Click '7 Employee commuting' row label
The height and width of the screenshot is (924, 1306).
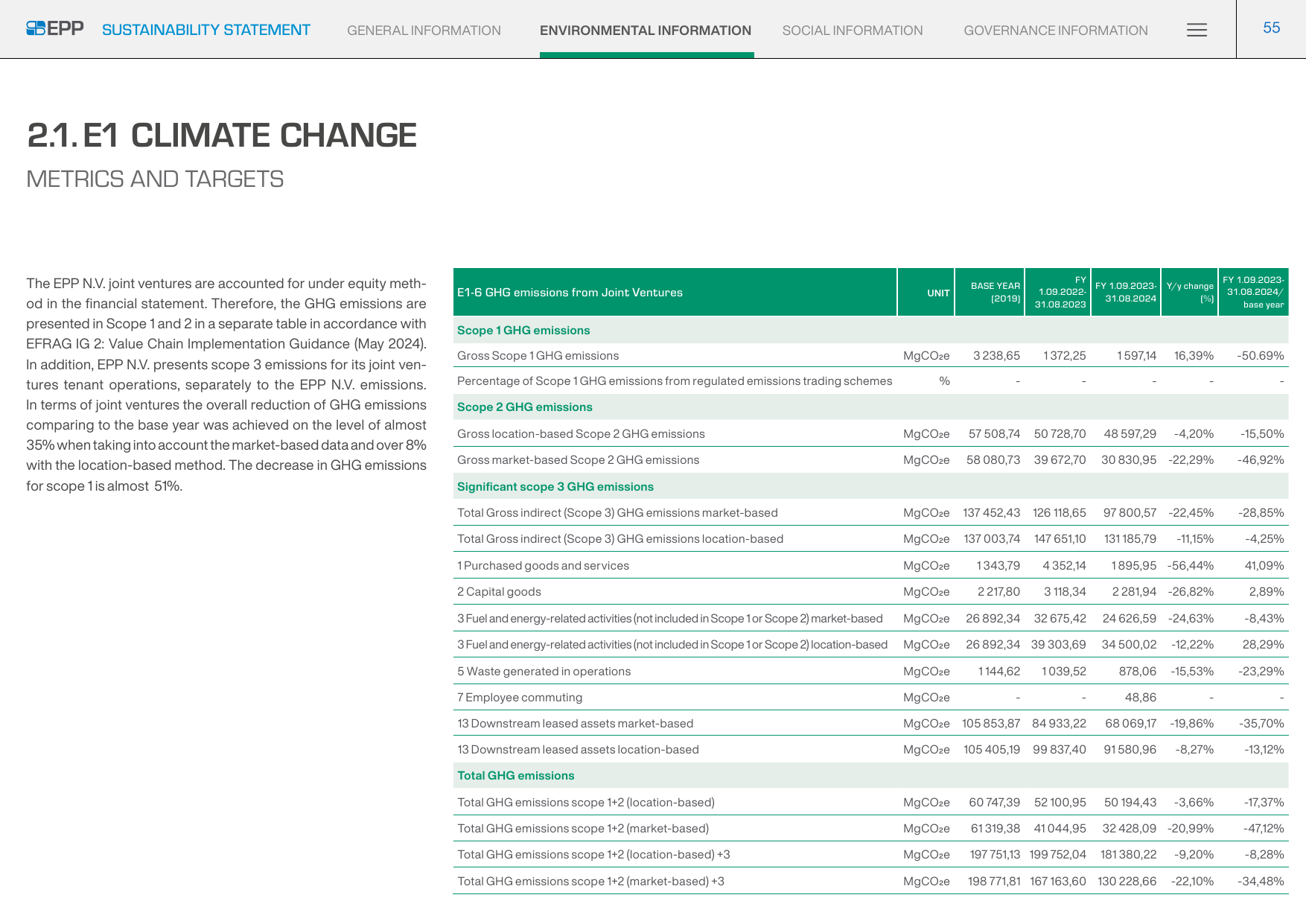coord(520,698)
